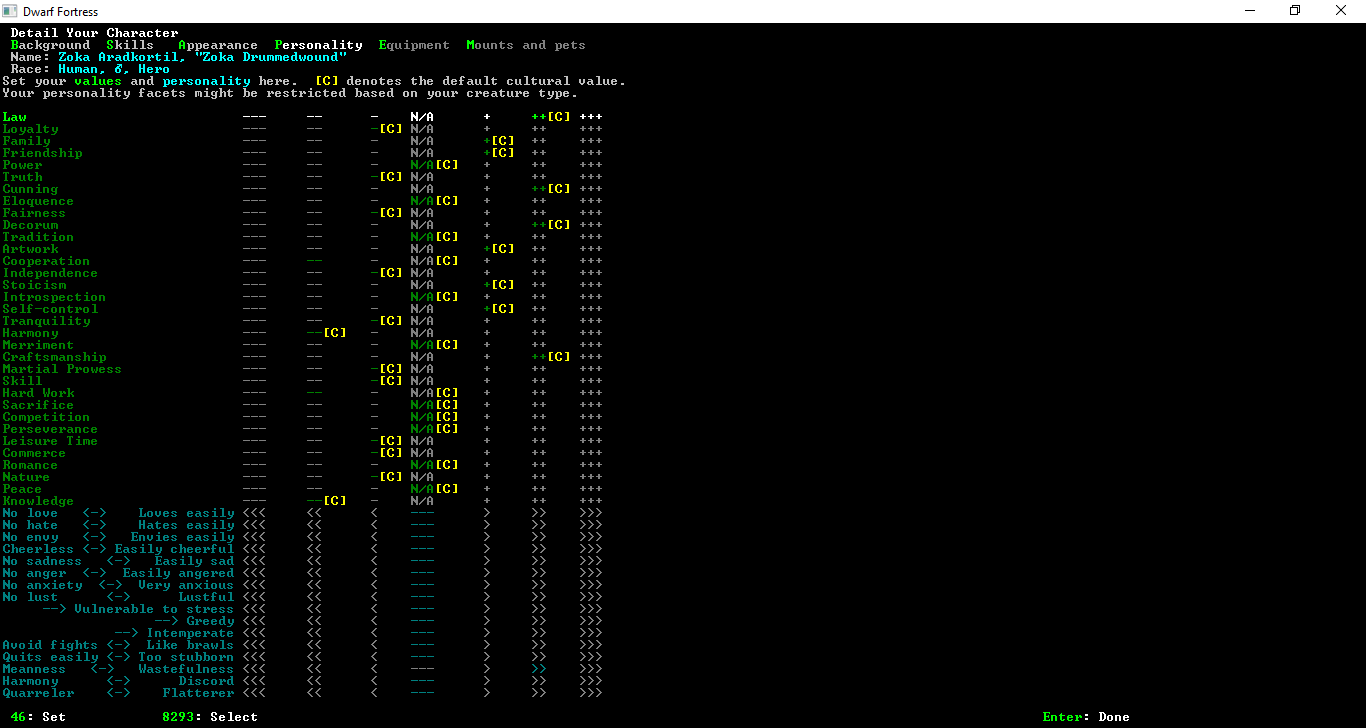Set No anger/Easily angered to <

point(374,573)
